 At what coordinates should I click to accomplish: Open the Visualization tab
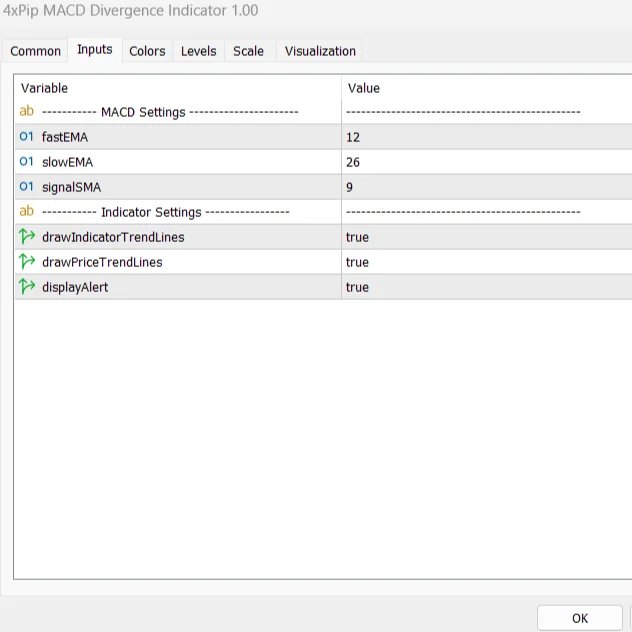pyautogui.click(x=320, y=51)
